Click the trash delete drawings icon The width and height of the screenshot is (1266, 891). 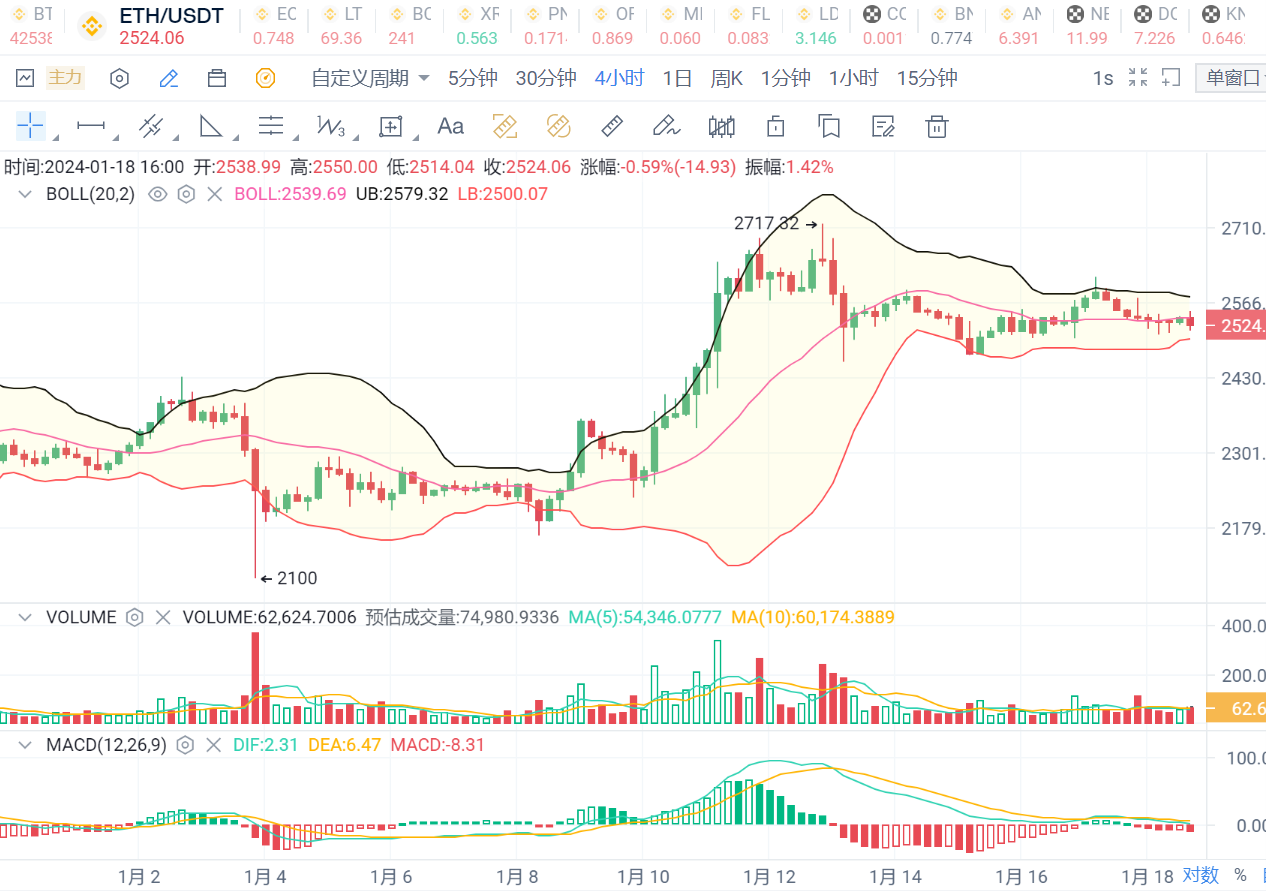point(936,126)
